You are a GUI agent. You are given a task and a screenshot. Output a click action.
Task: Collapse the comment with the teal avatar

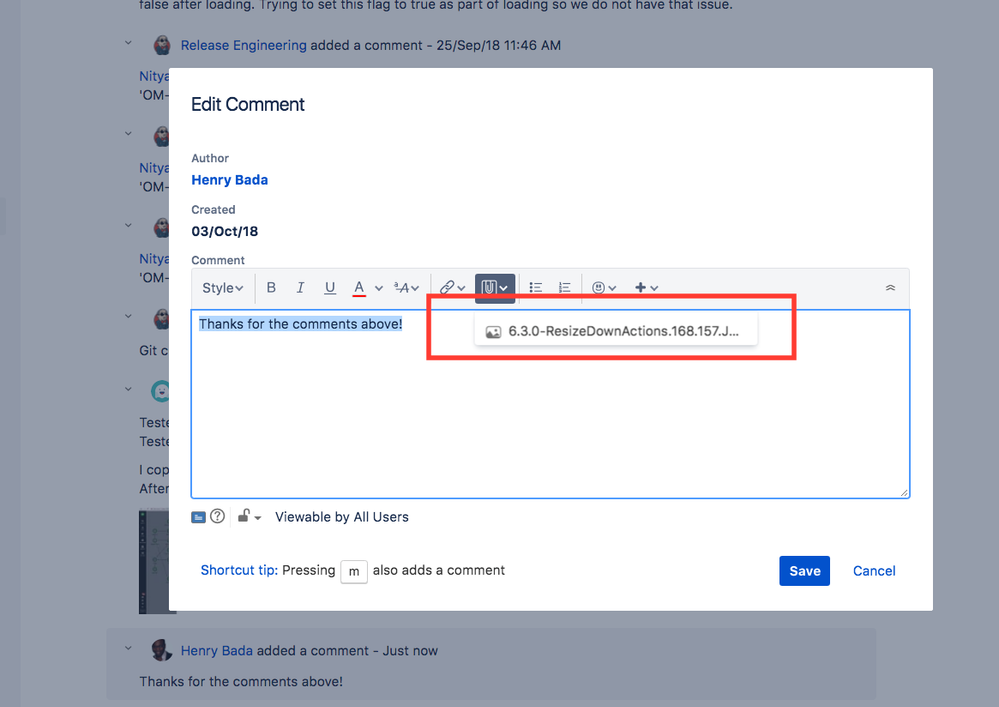(x=128, y=389)
